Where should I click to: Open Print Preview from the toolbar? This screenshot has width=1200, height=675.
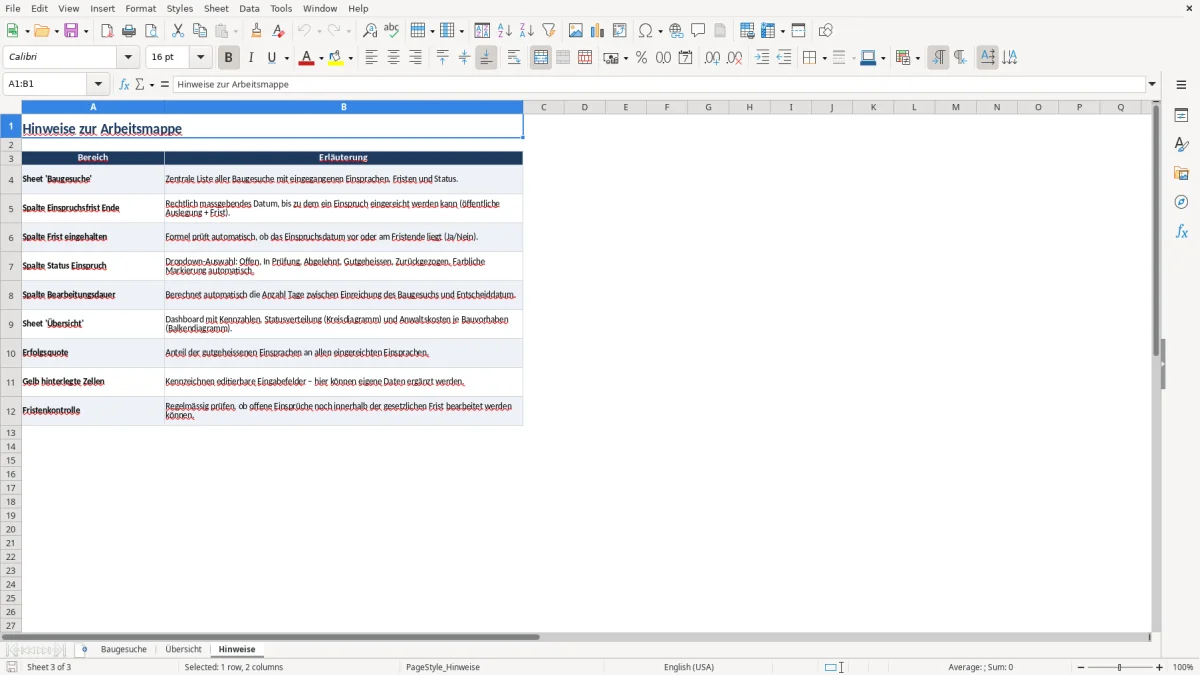[x=151, y=31]
